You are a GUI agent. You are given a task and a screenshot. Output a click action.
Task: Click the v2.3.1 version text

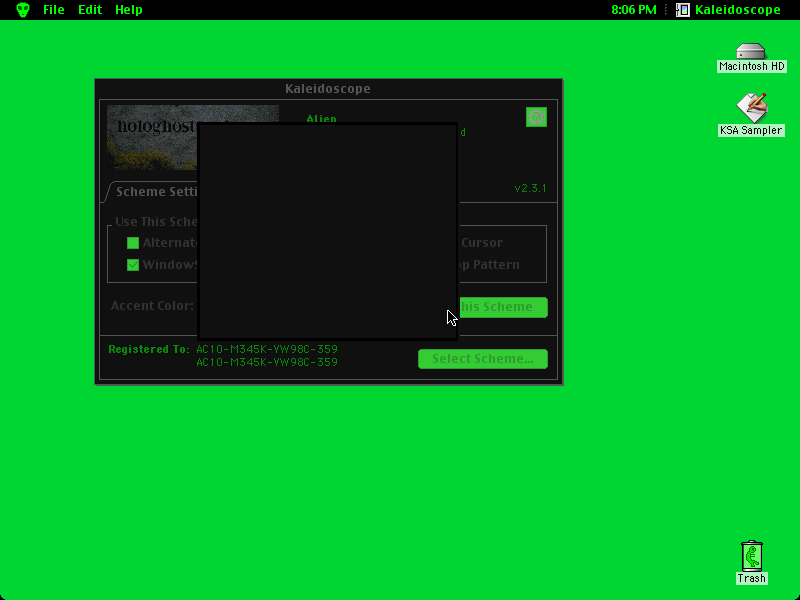coord(530,188)
